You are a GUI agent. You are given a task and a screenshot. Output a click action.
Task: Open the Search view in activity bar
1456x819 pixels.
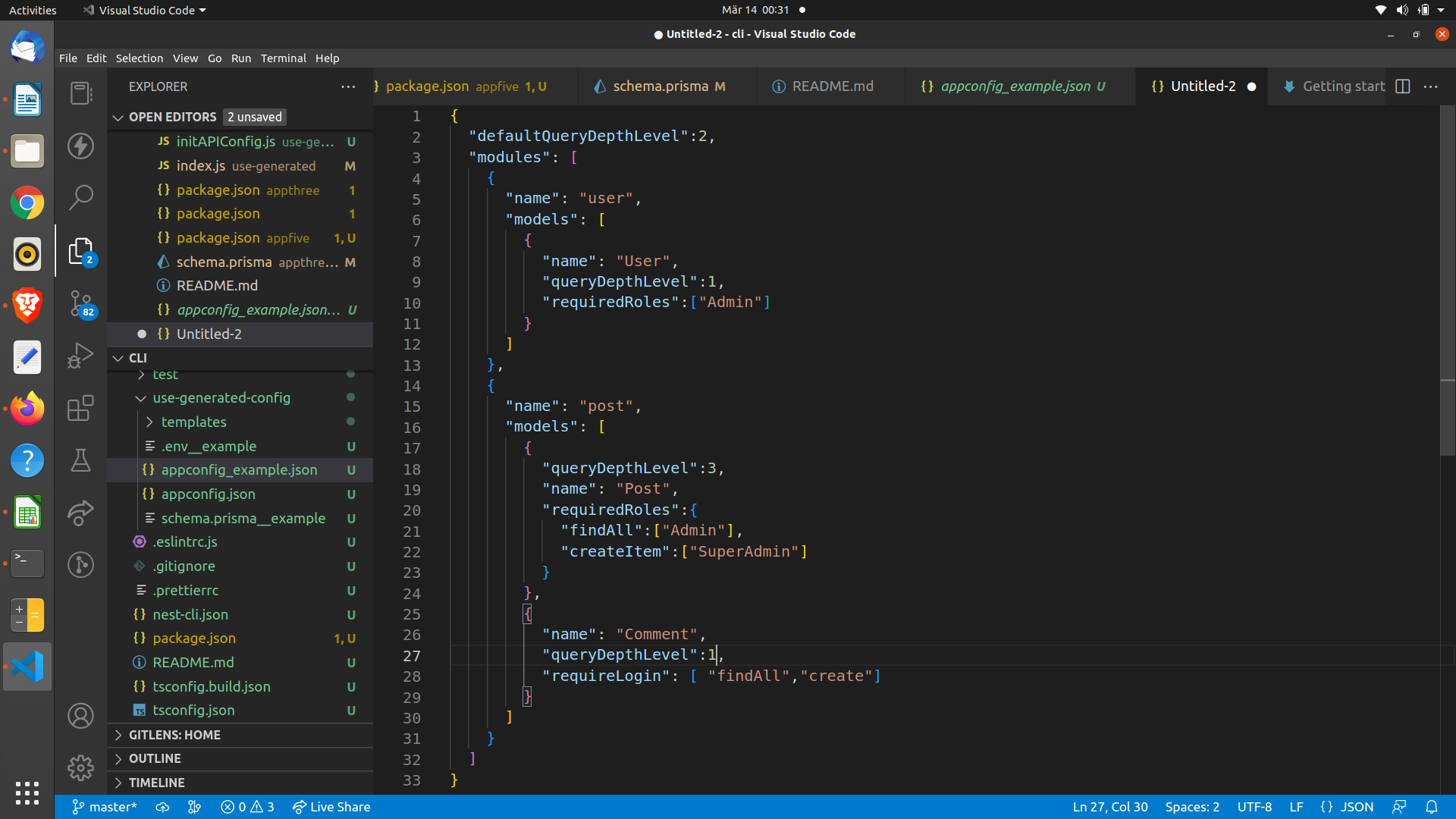tap(80, 198)
